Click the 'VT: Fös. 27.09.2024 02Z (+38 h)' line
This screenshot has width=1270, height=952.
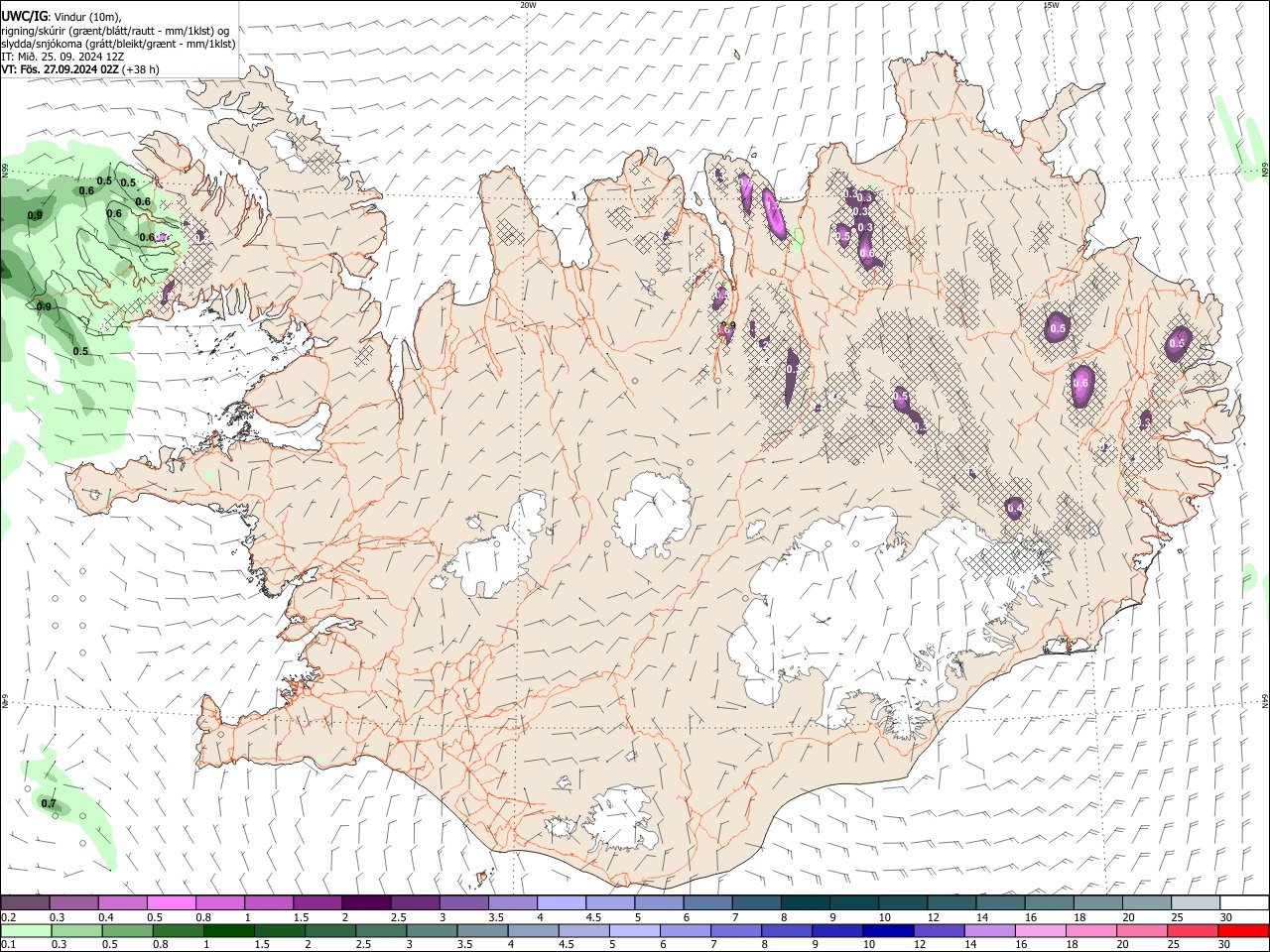point(80,69)
